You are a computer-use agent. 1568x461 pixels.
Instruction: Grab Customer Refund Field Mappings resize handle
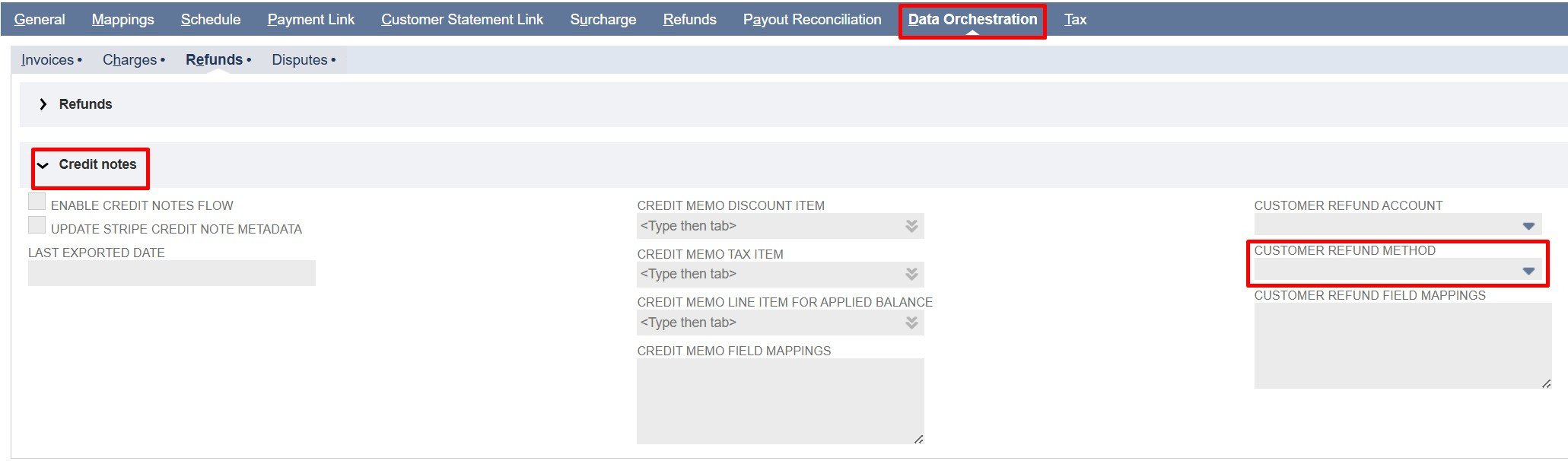pyautogui.click(x=1546, y=383)
